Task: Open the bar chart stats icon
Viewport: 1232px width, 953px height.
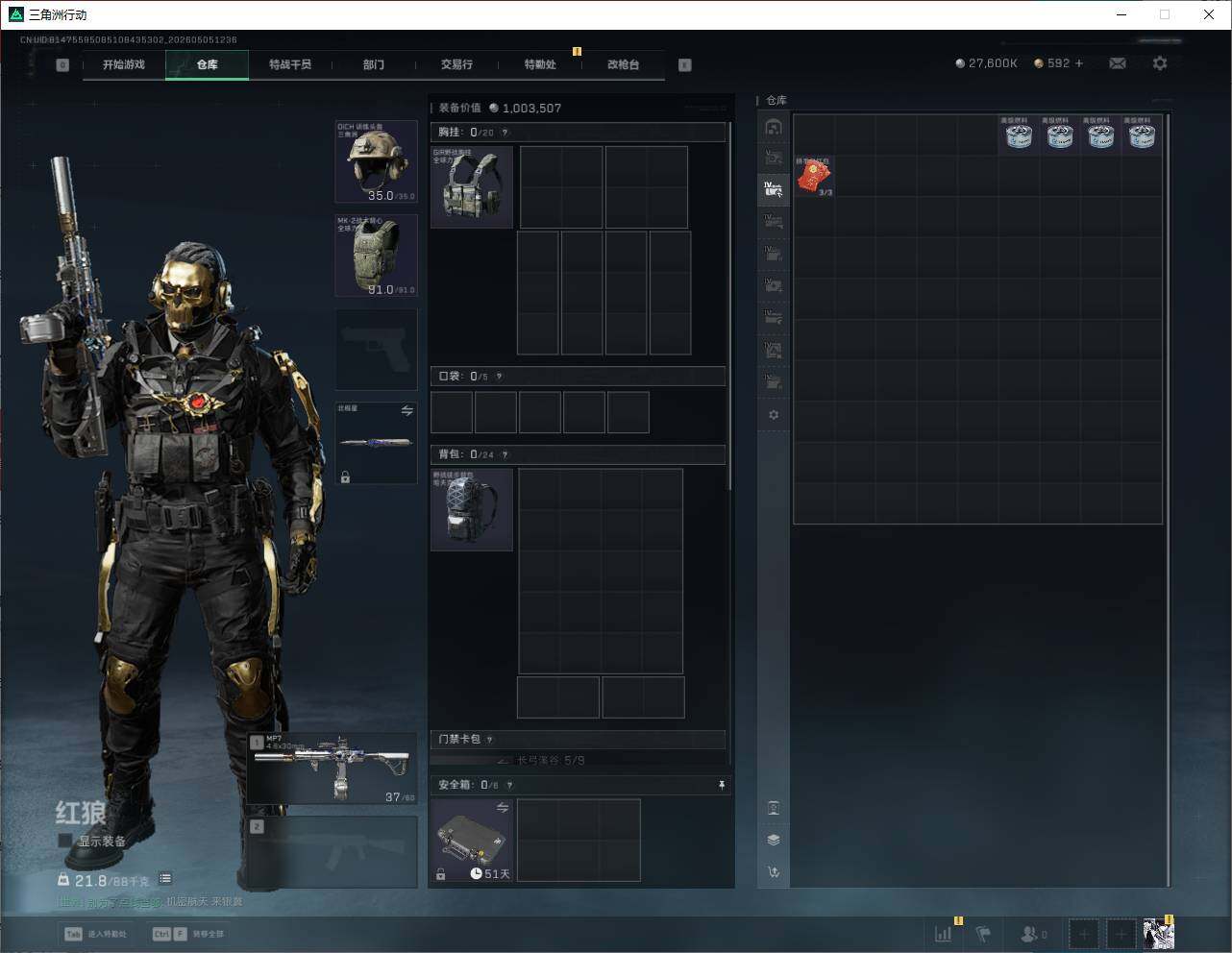Action: pos(944,933)
